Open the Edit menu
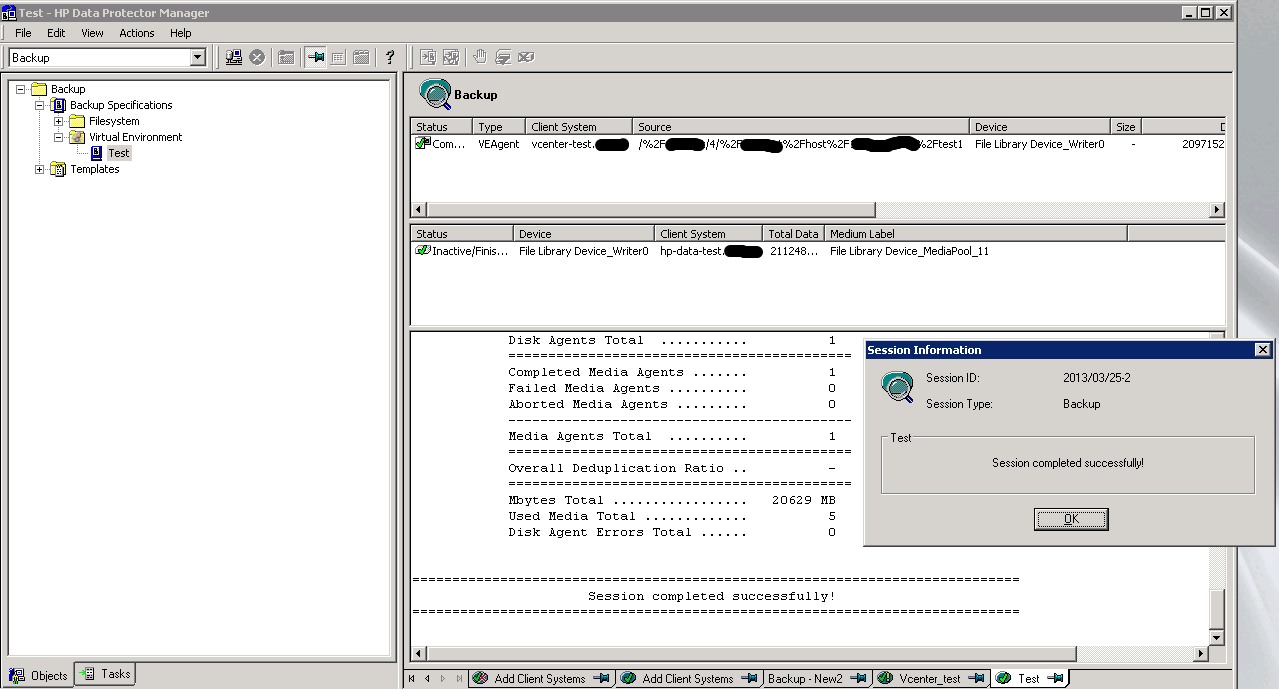Image resolution: width=1279 pixels, height=689 pixels. pyautogui.click(x=56, y=33)
